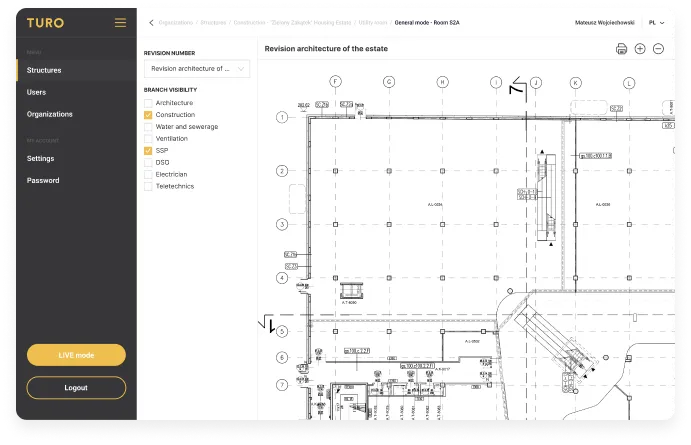Print the revision drawing
Viewport: 691px width, 445px height.
coord(621,49)
